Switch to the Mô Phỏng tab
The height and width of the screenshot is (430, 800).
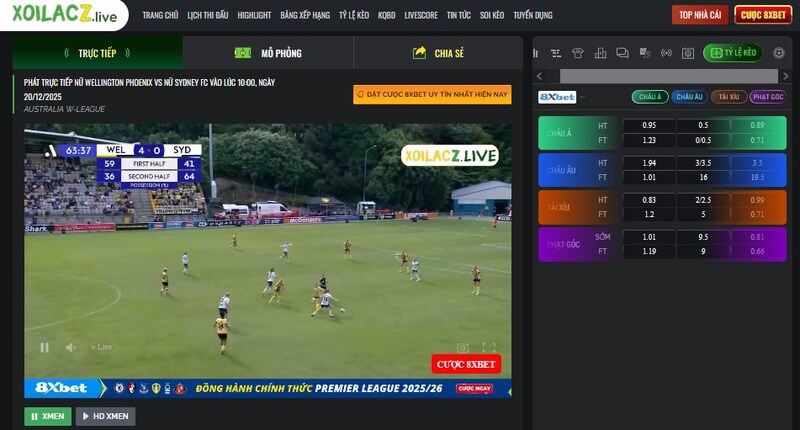269,53
